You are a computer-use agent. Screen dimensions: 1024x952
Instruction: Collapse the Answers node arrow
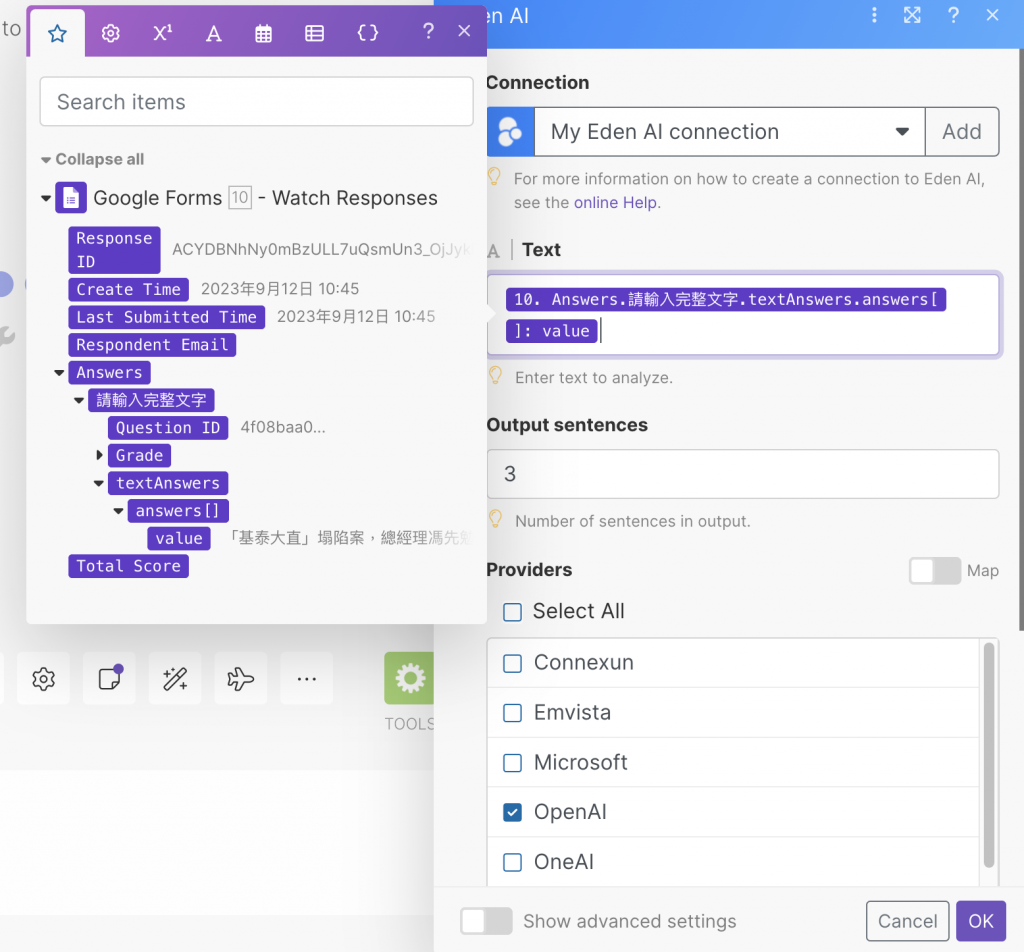(59, 373)
